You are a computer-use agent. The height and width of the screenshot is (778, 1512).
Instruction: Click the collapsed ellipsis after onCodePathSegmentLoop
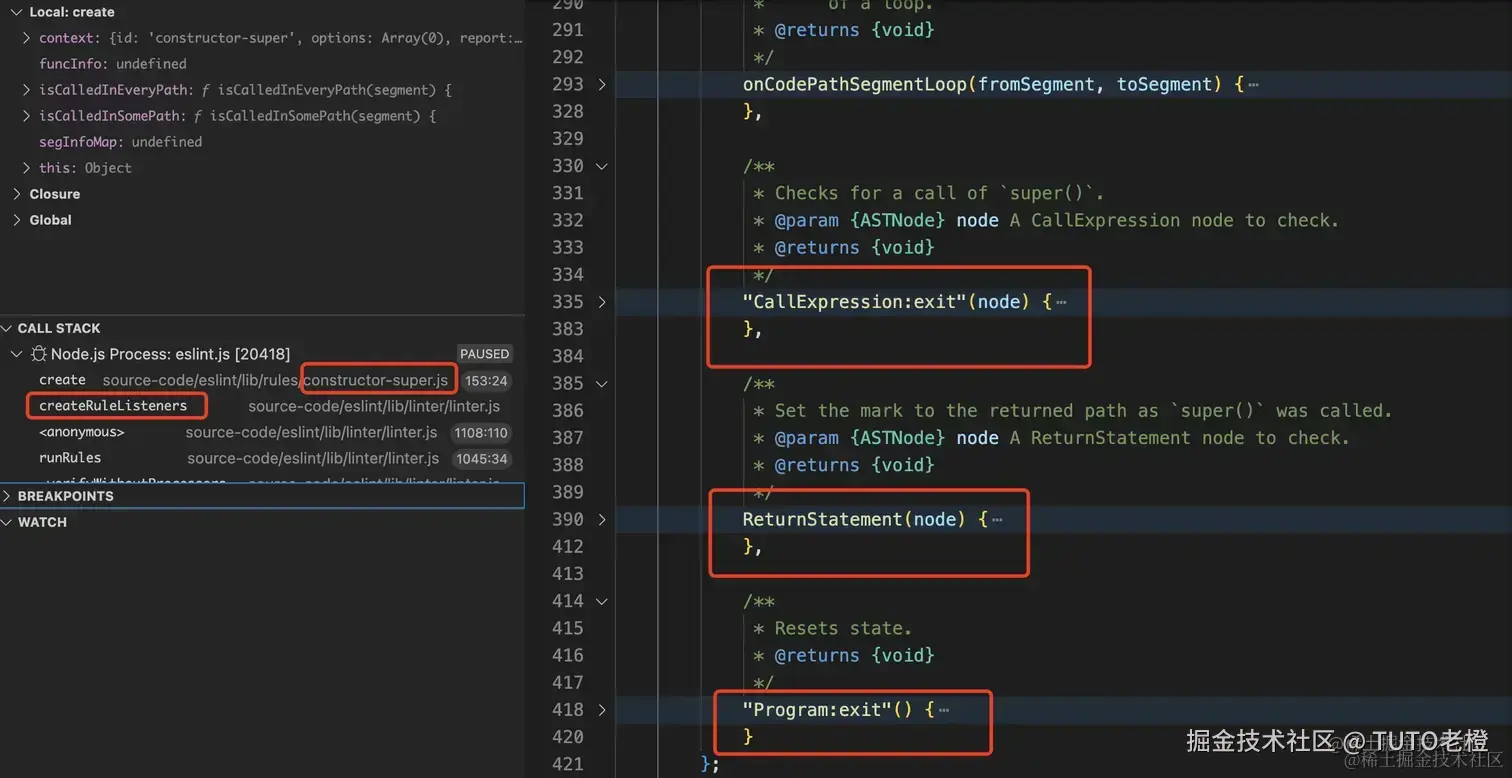1254,85
